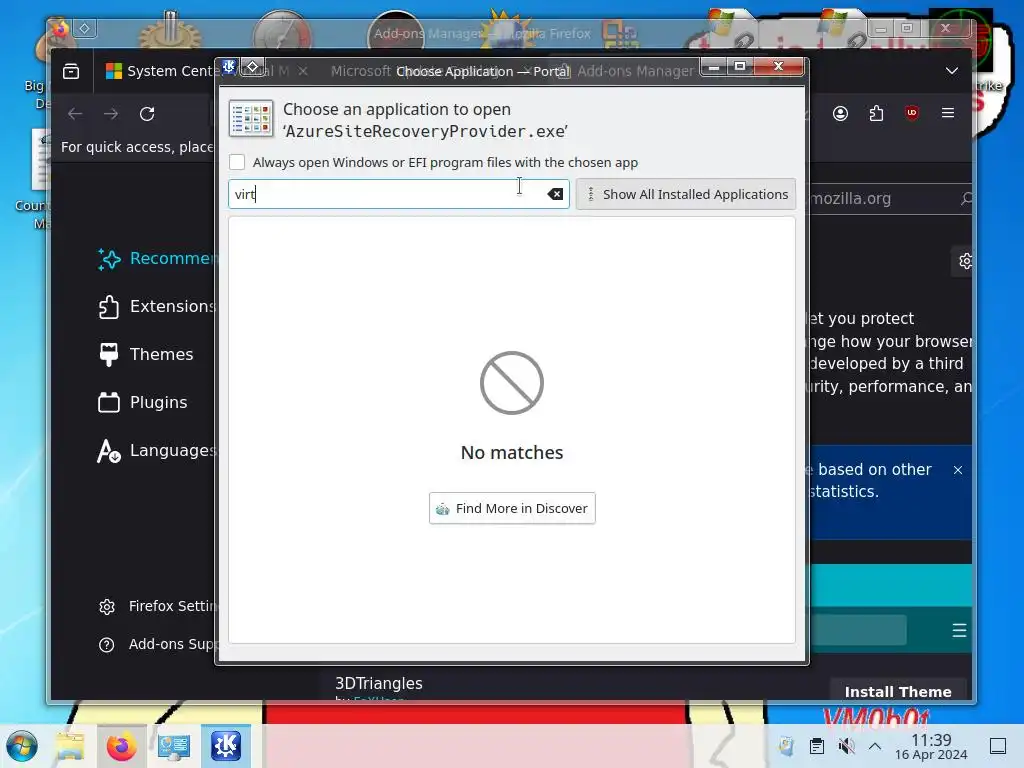Open the Firefox hamburger application menu
Screen dimensions: 1024x768
click(x=948, y=113)
